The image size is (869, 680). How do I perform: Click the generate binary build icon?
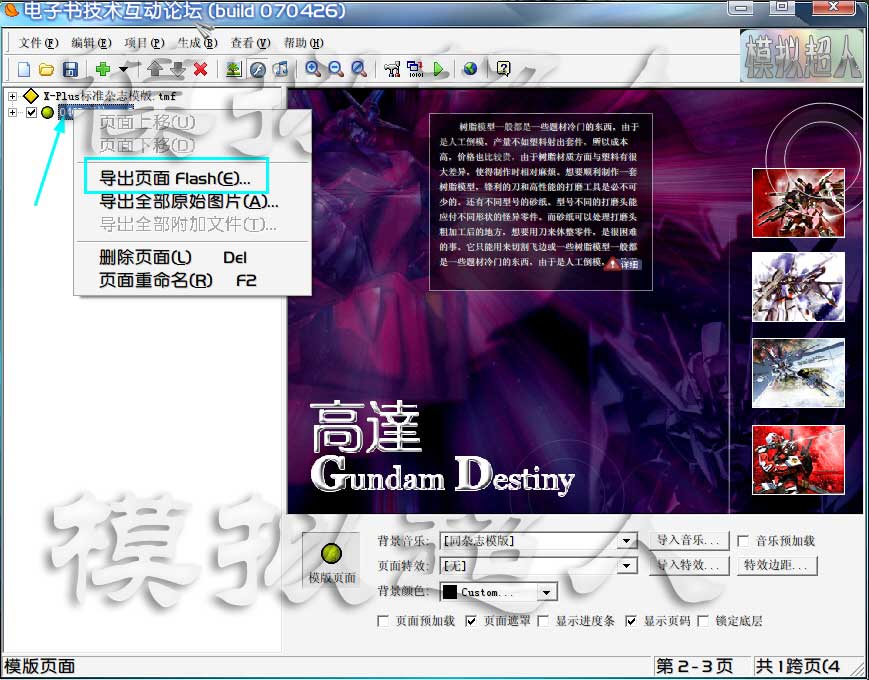[415, 69]
